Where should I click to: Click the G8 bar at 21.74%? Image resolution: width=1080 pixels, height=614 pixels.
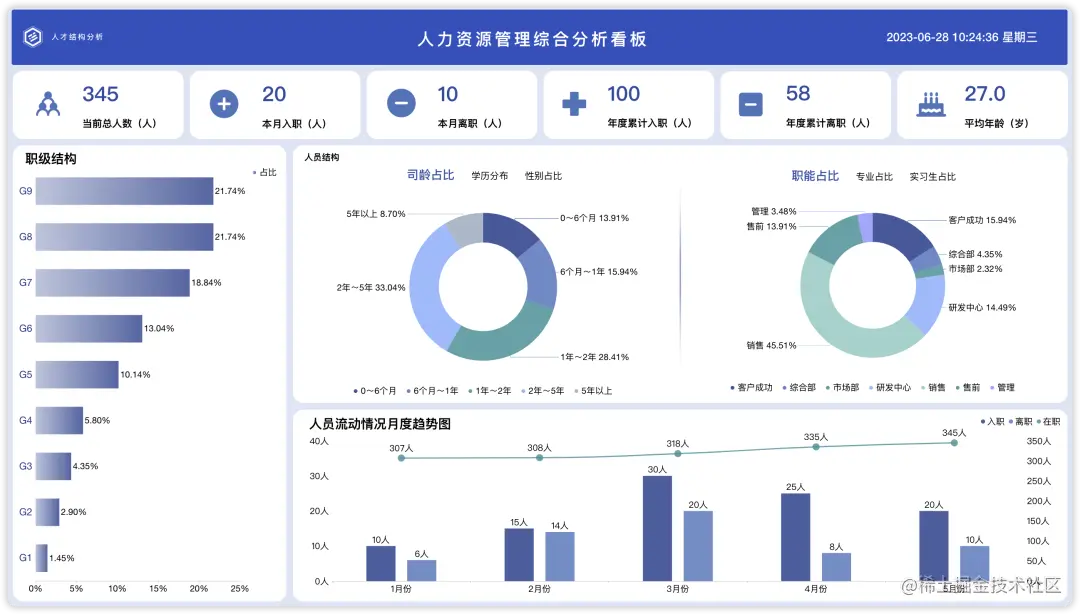click(x=124, y=236)
